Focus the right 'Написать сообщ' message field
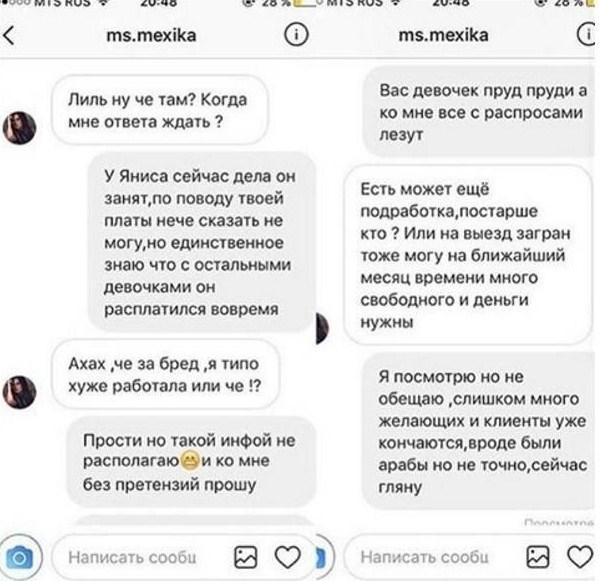The image size is (599, 581). 424,558
